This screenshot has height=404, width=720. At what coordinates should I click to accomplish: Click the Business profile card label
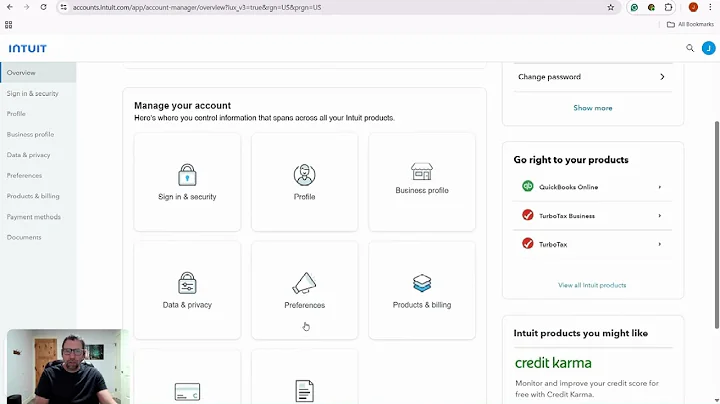point(422,190)
